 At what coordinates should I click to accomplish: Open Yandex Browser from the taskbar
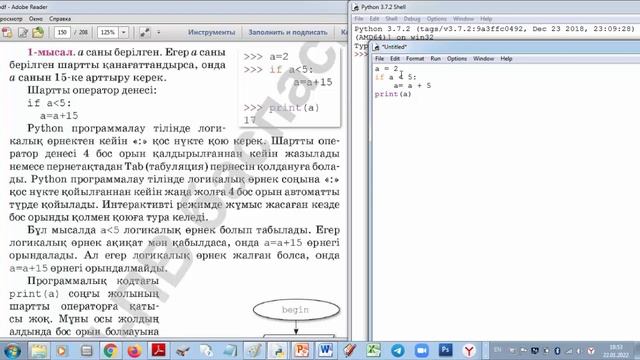pos(469,351)
